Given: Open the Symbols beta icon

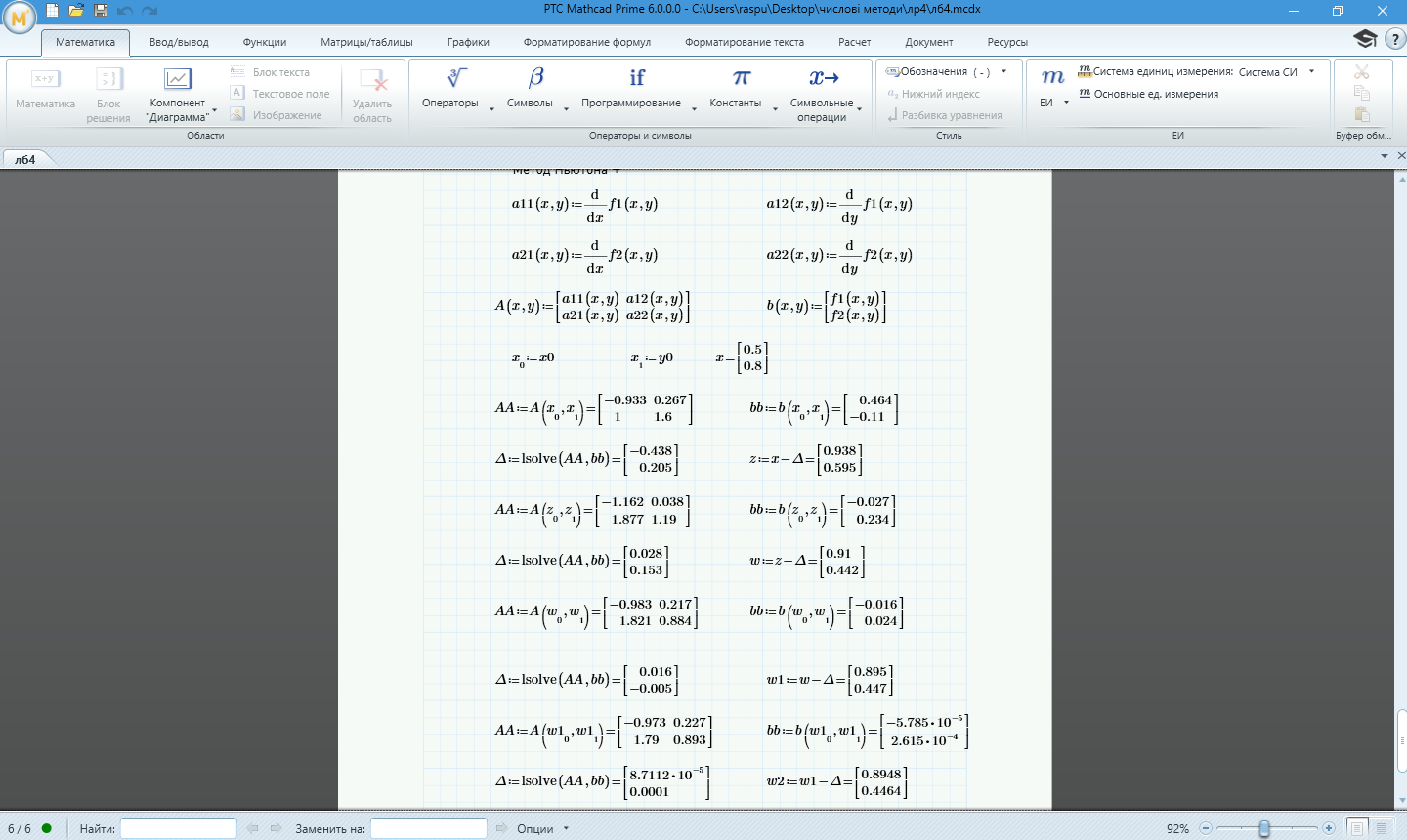Looking at the screenshot, I should [x=535, y=78].
